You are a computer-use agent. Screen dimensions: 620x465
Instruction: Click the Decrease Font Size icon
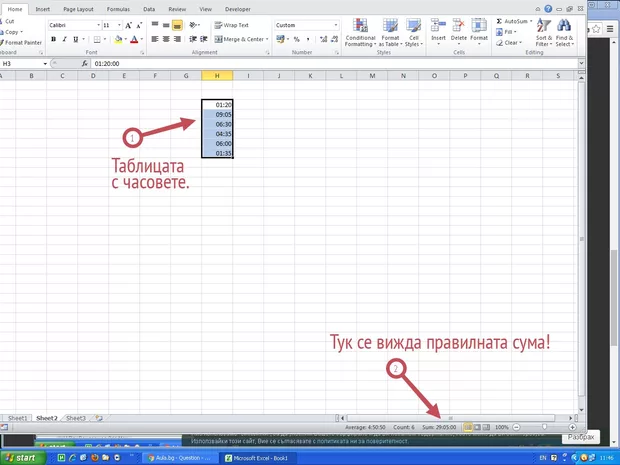click(x=139, y=25)
